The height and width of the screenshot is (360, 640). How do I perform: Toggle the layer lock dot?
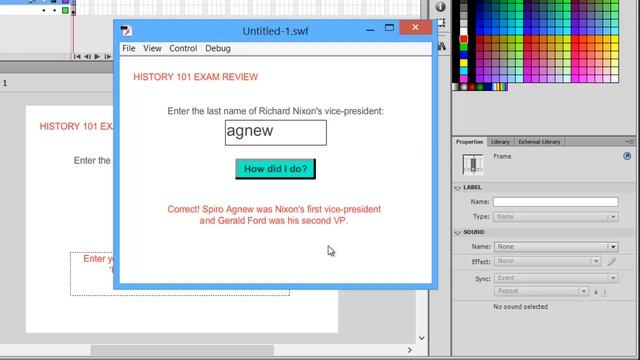[x=54, y=10]
